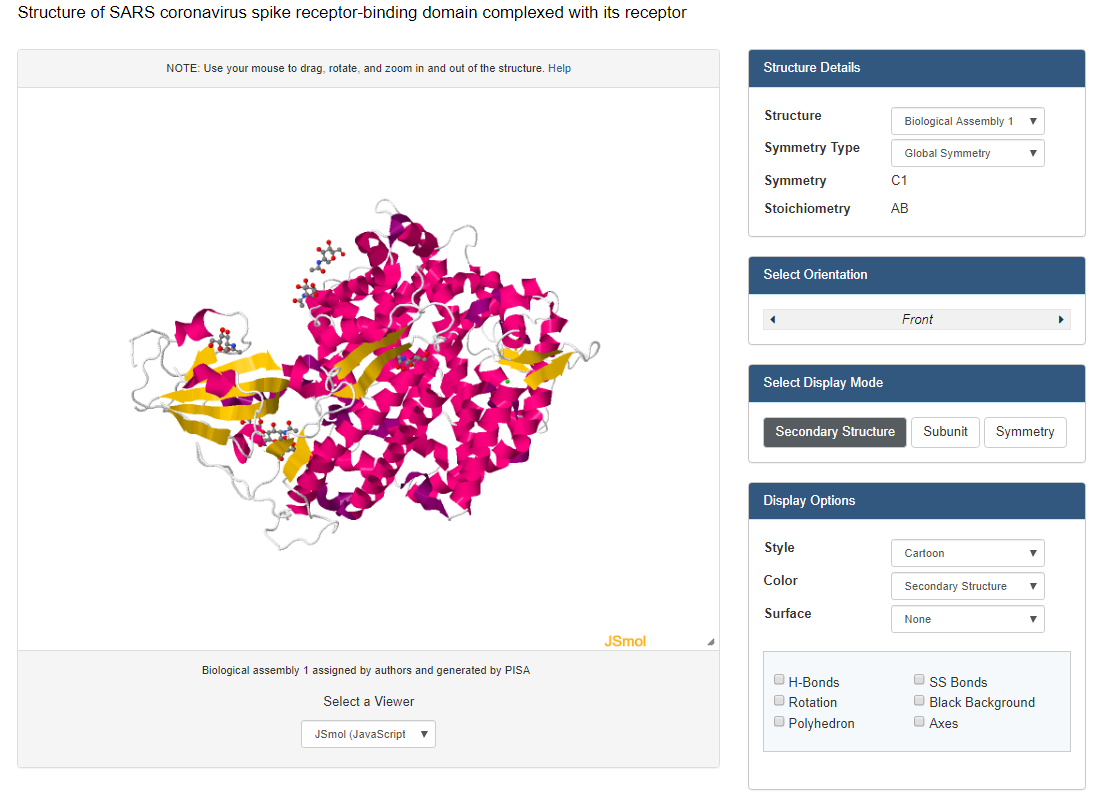Screen dimensions: 1102x801
Task: Open the JSmol viewer selection dropdown
Action: coord(368,734)
